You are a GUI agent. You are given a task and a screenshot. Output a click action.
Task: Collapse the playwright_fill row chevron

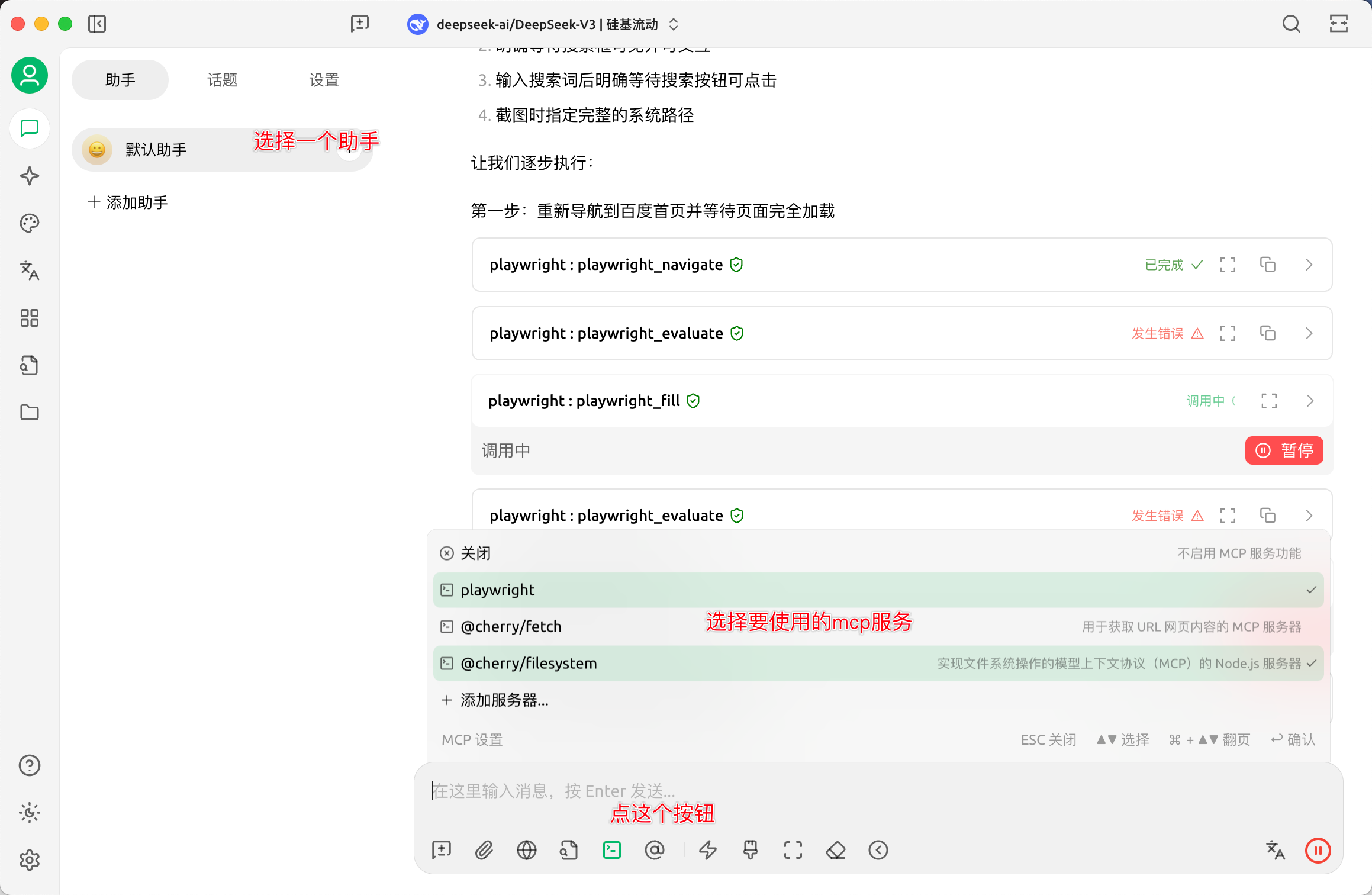pyautogui.click(x=1310, y=401)
